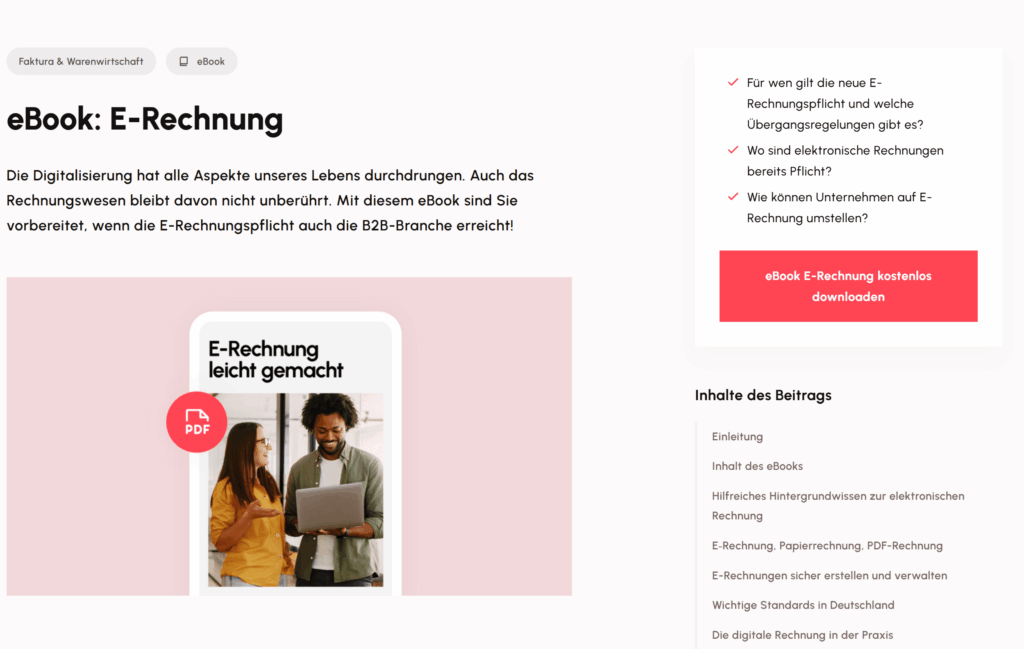Click the 'eBook: E-Rechnung' page heading

coord(144,119)
